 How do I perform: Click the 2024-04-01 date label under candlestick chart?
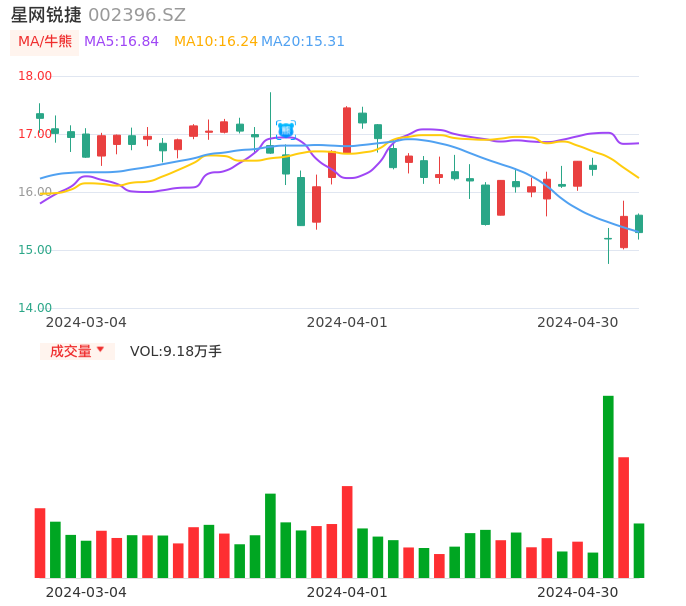pyautogui.click(x=346, y=322)
